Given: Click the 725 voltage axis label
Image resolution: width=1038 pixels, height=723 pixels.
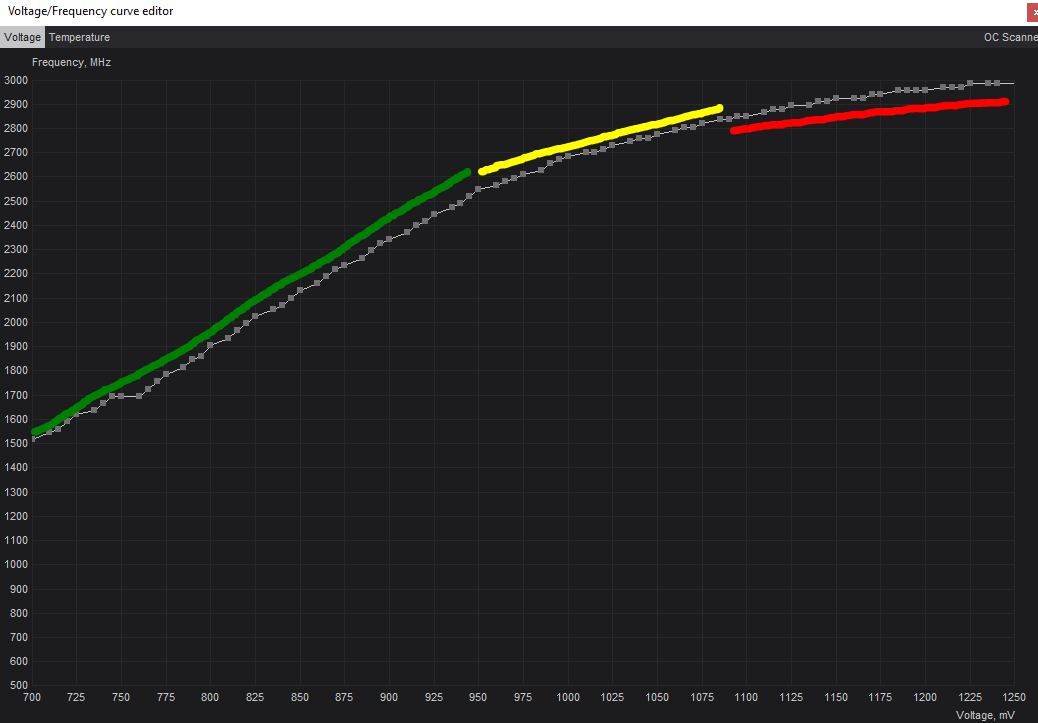Looking at the screenshot, I should point(76,697).
